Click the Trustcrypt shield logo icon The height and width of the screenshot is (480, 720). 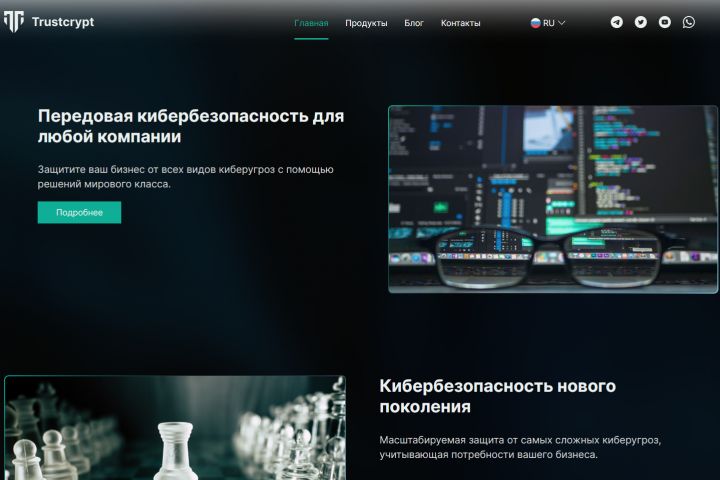(x=14, y=22)
